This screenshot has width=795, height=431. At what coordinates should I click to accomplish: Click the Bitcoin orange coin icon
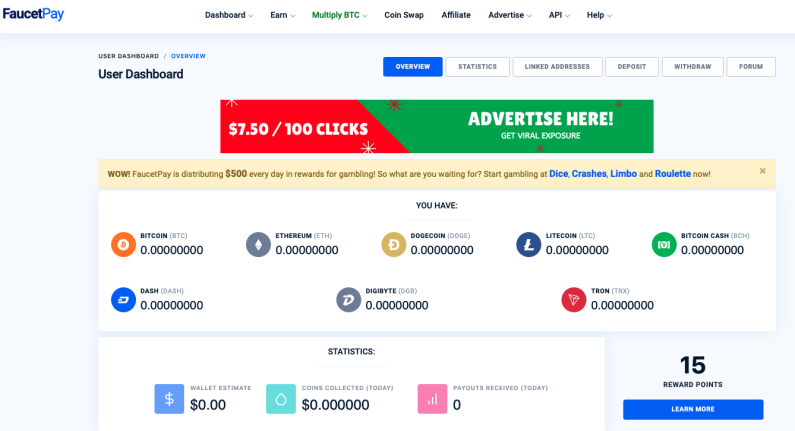coord(123,244)
